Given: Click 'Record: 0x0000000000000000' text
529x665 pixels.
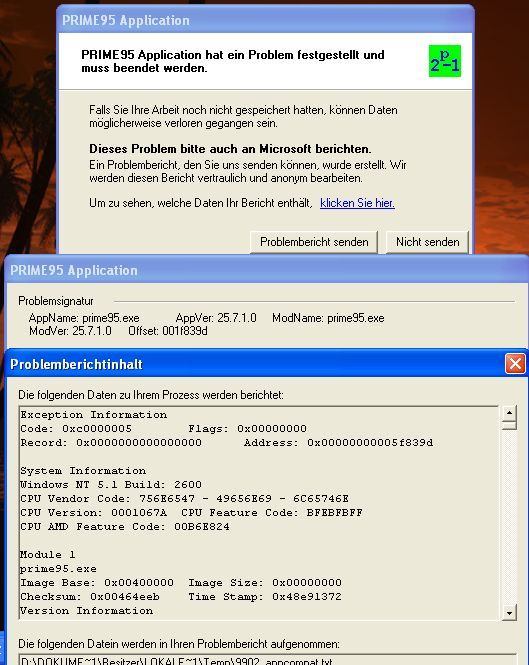Looking at the screenshot, I should (111, 443).
